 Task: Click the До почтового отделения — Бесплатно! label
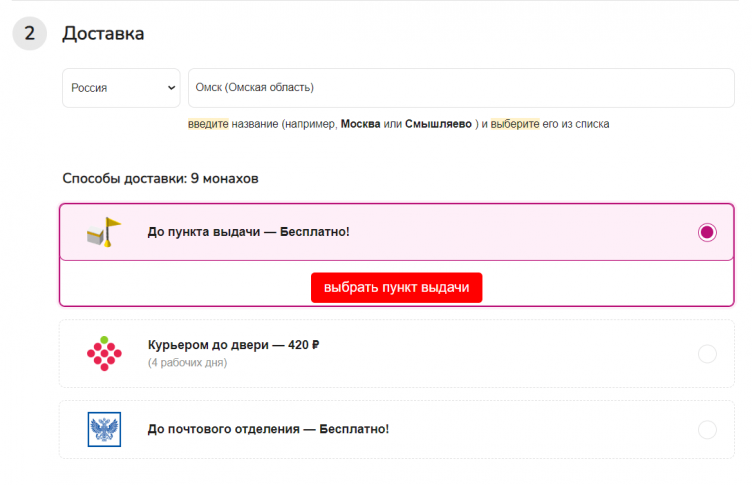point(268,429)
